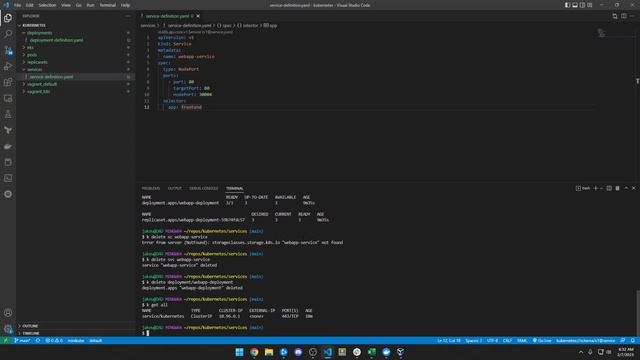Open Explorer views and more actions menu
Viewport: 640px width, 360px height.
coord(128,16)
